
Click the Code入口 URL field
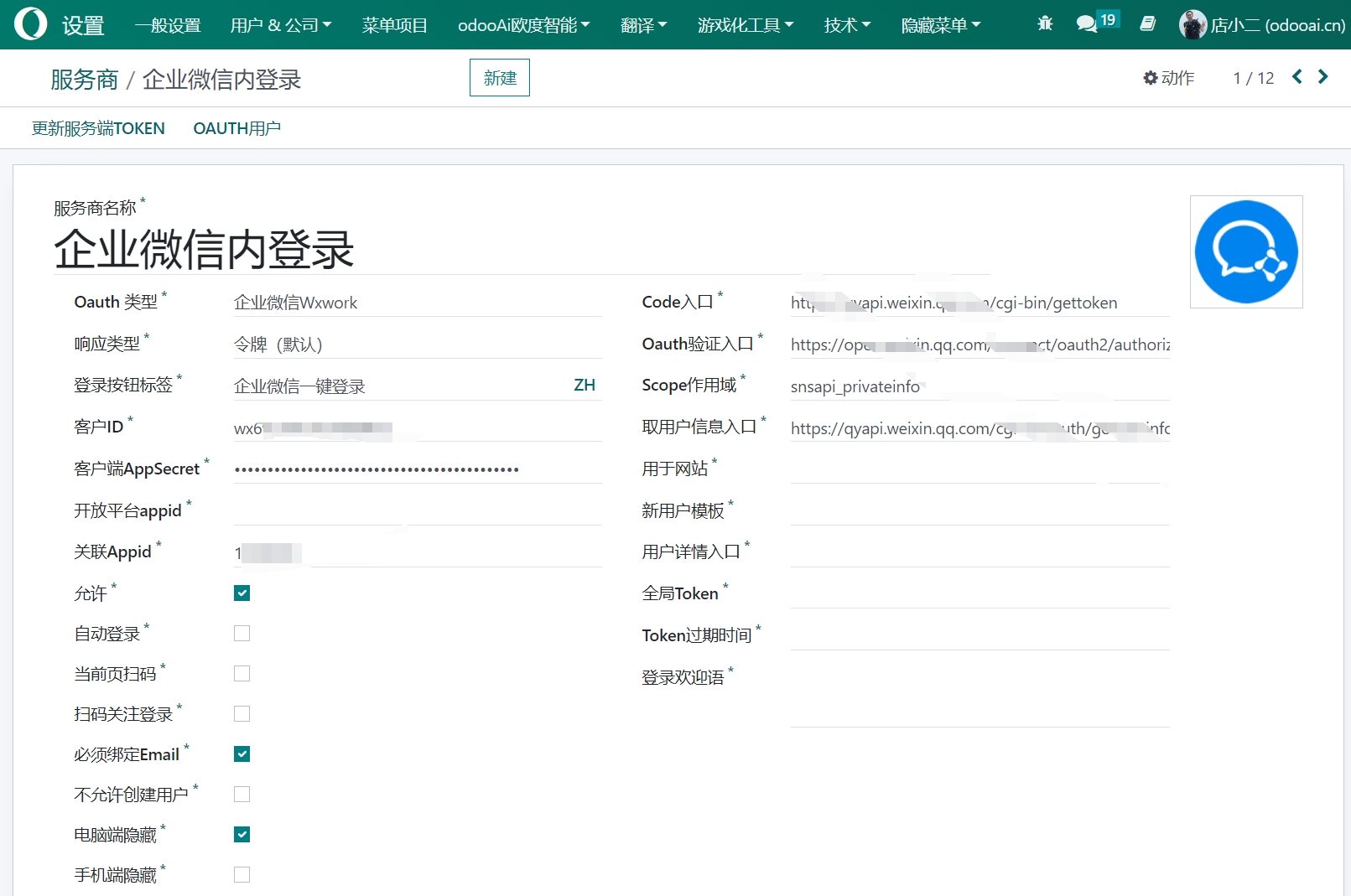click(x=979, y=303)
